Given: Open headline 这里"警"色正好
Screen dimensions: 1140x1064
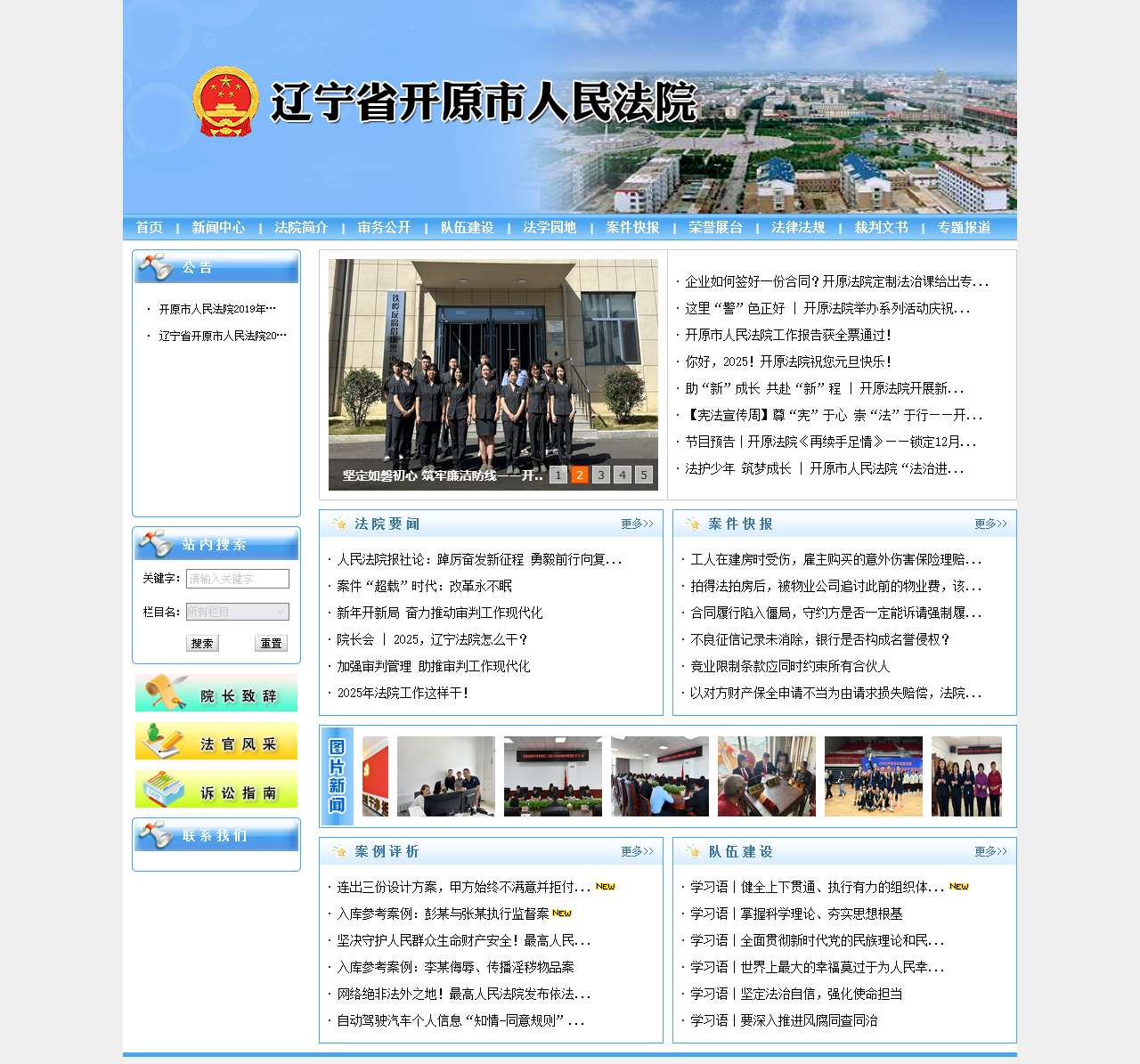Looking at the screenshot, I should pyautogui.click(x=827, y=308).
